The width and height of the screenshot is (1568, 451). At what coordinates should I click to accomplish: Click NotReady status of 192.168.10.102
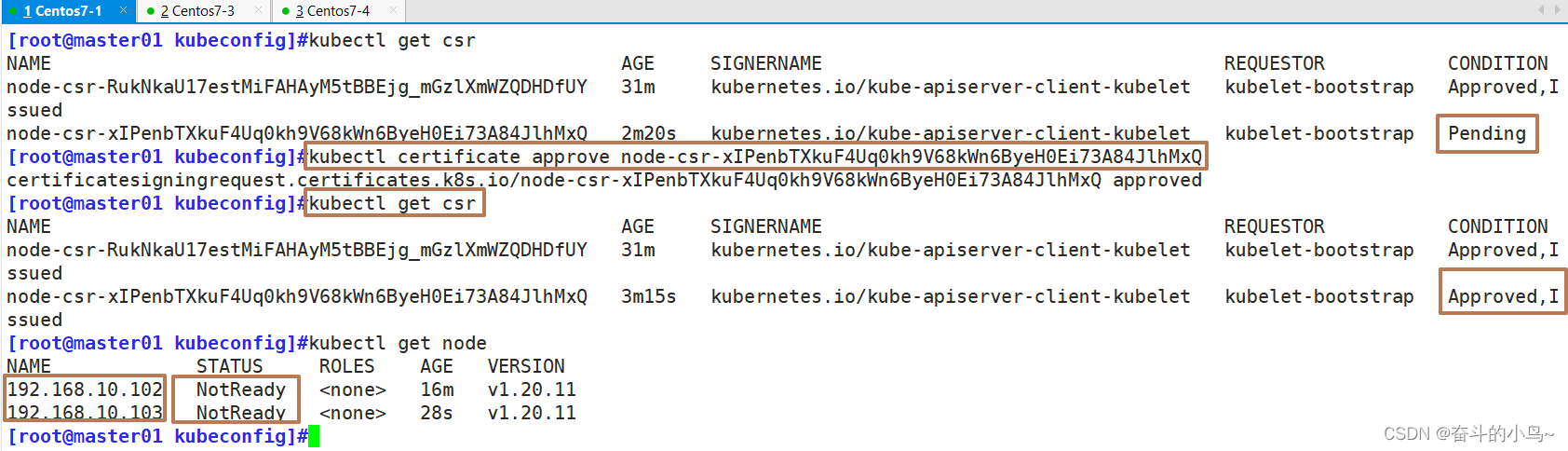(x=241, y=389)
